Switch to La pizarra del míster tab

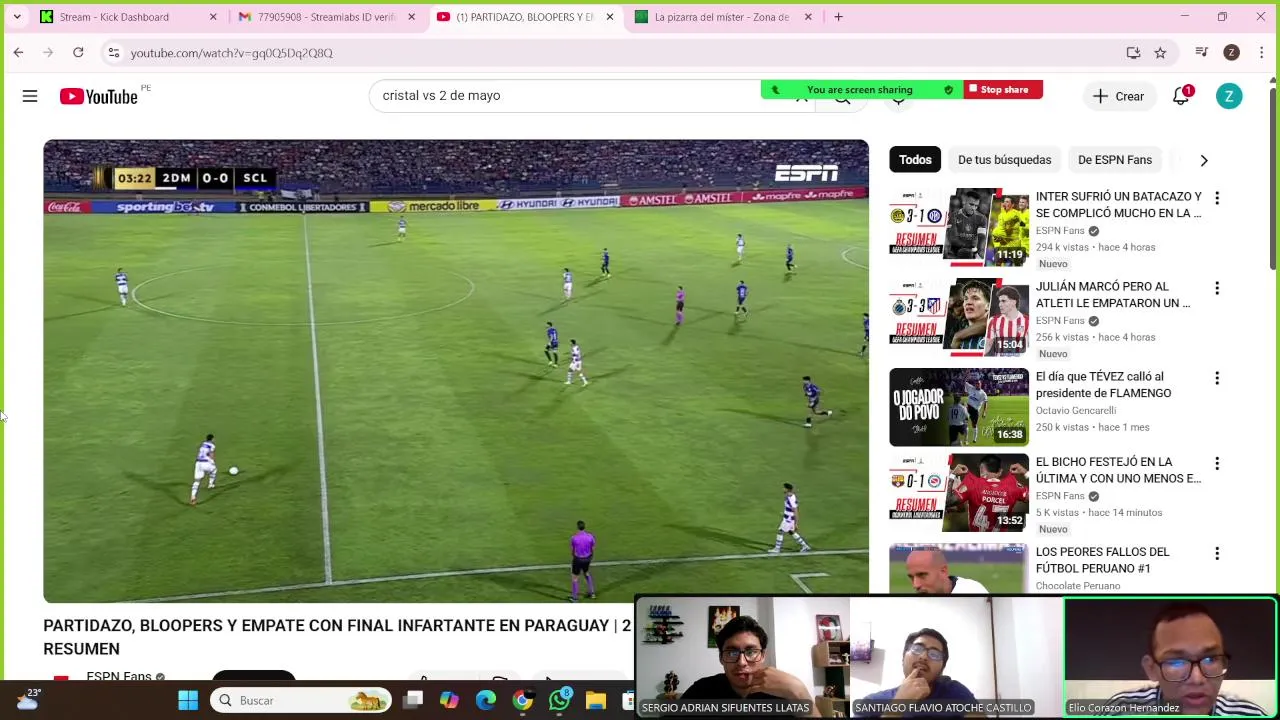[721, 17]
